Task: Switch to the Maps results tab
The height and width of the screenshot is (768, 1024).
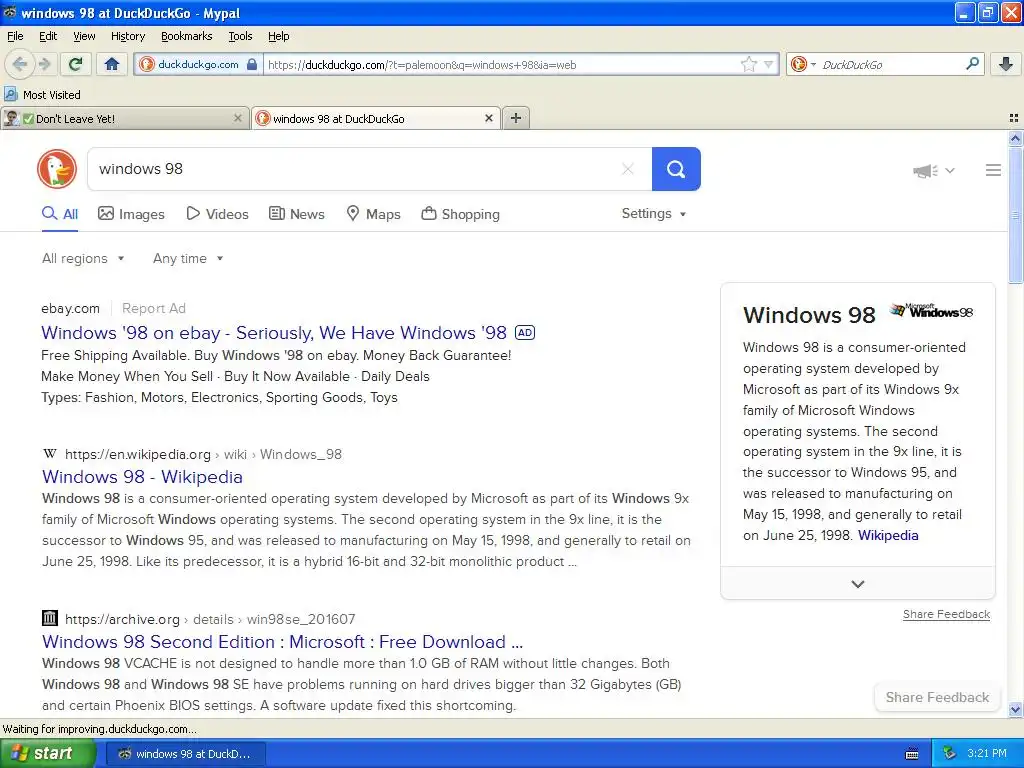Action: point(373,214)
